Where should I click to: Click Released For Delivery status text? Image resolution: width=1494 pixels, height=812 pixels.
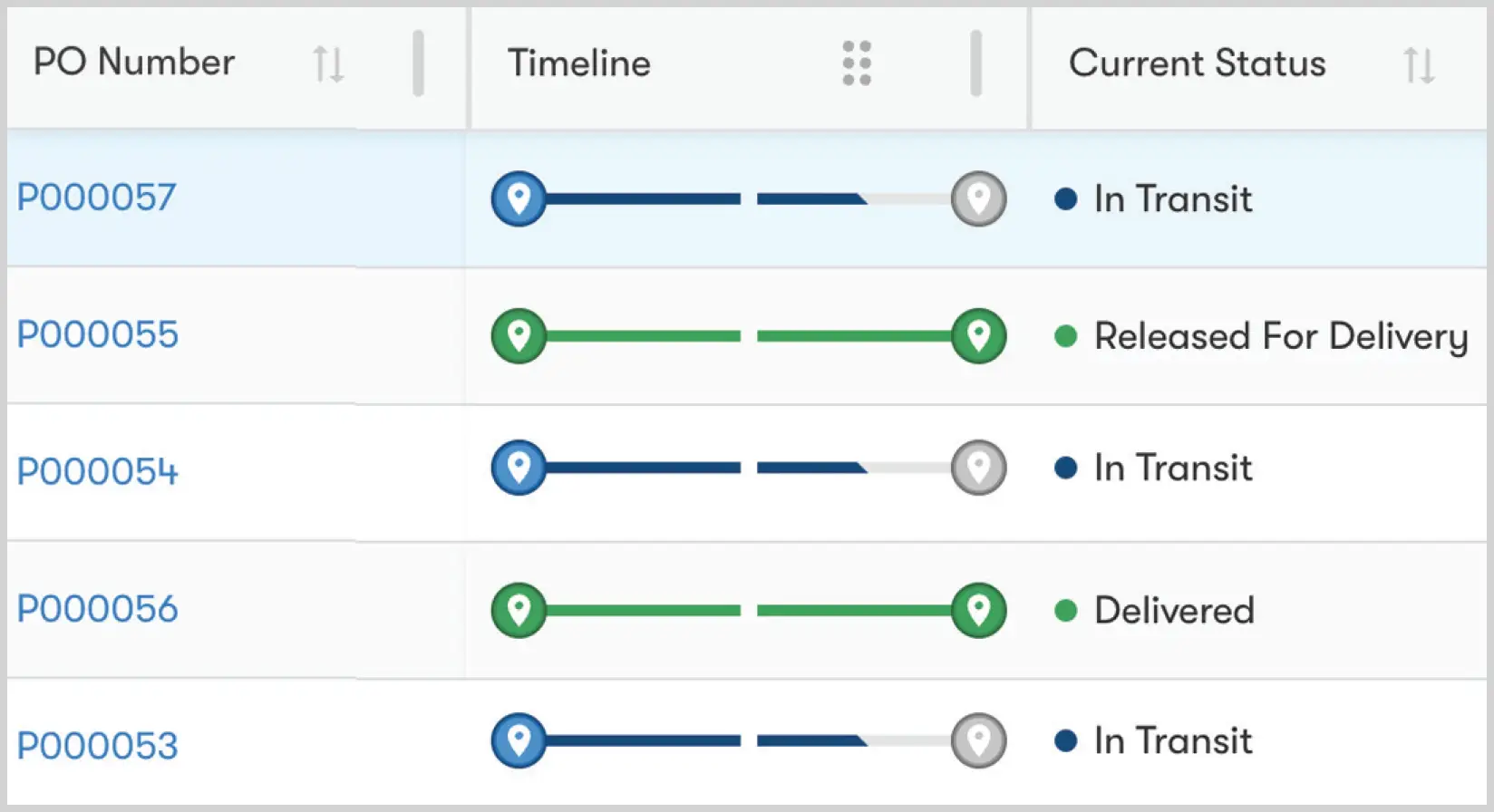click(1280, 336)
